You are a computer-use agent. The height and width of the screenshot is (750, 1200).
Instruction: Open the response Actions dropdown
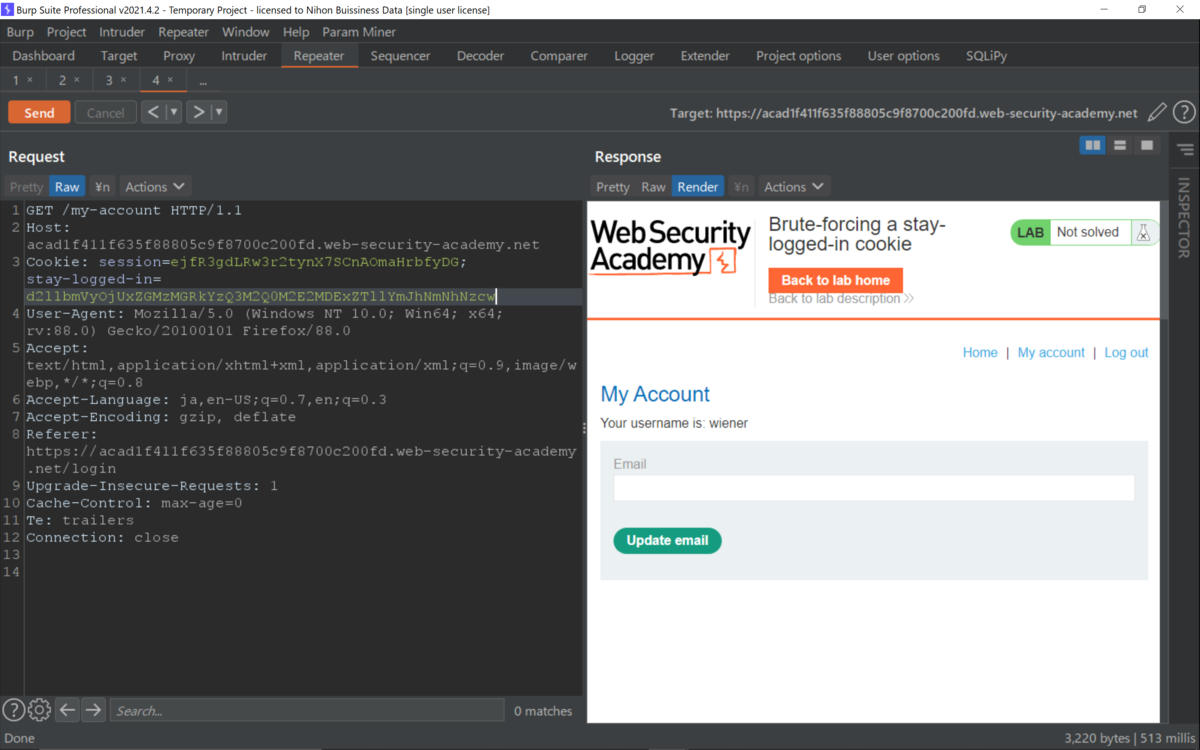click(794, 187)
